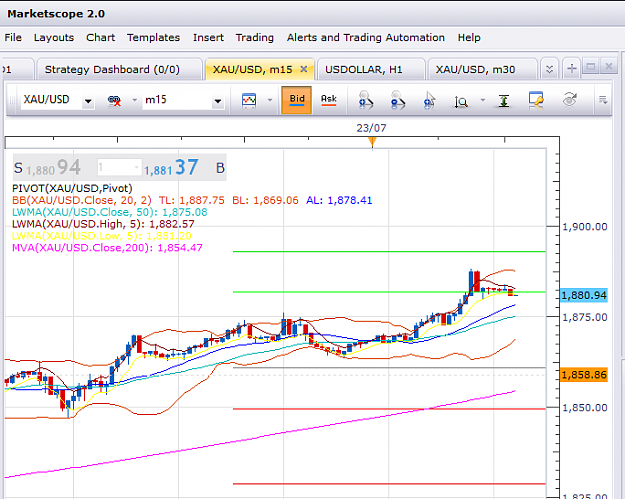The width and height of the screenshot is (625, 499).
Task: Select LWMA Close 50 indicator label
Action: point(110,212)
